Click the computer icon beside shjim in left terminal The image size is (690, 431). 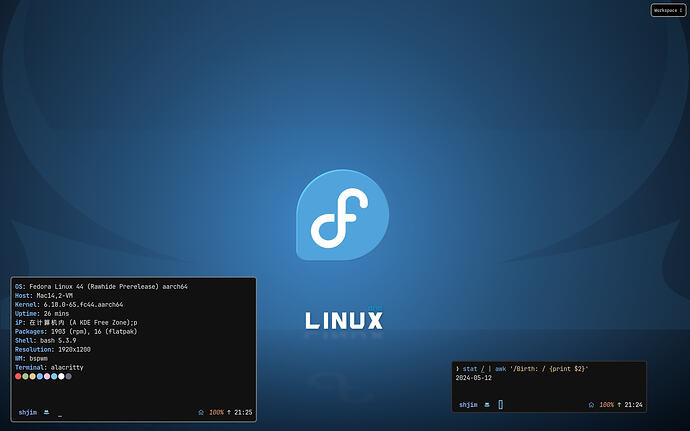pyautogui.click(x=47, y=412)
